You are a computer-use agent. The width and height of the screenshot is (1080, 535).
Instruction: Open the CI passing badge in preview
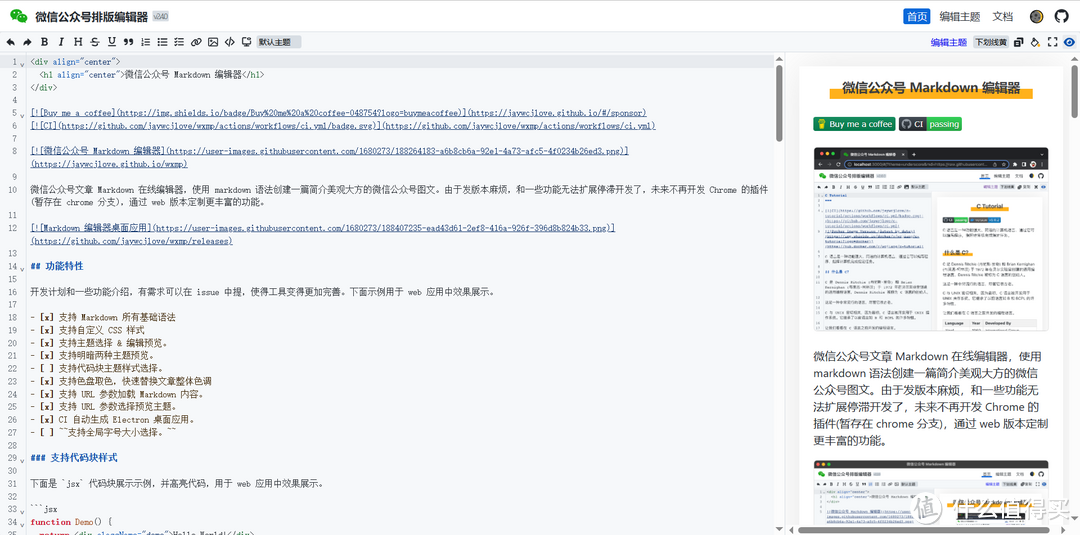coord(930,124)
